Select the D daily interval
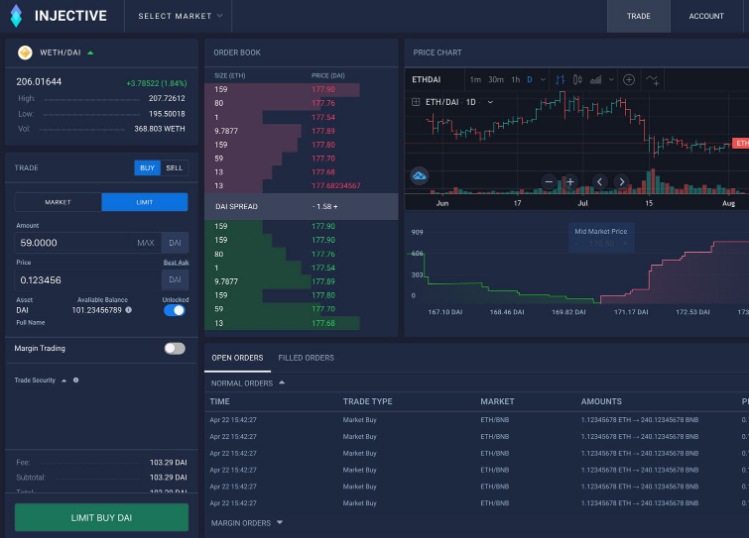 [x=530, y=80]
